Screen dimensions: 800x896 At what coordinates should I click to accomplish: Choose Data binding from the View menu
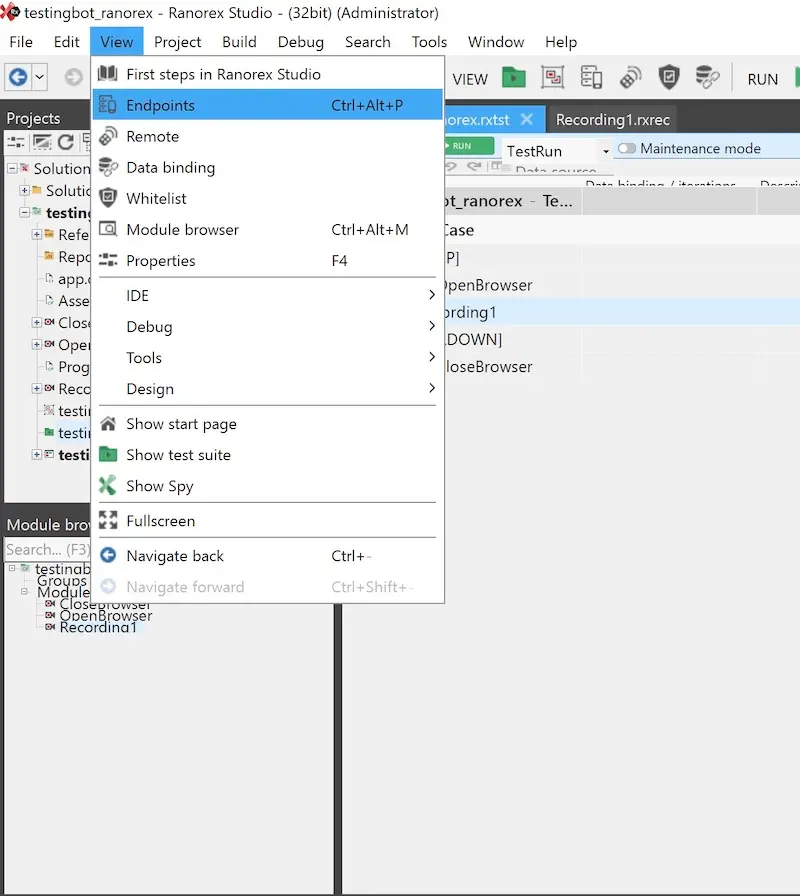pos(267,167)
